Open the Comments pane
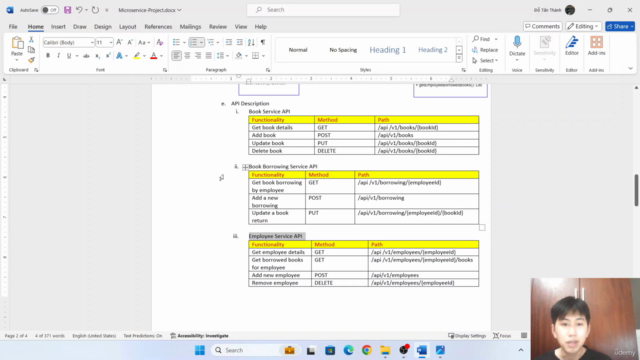640x360 pixels. 542,26
